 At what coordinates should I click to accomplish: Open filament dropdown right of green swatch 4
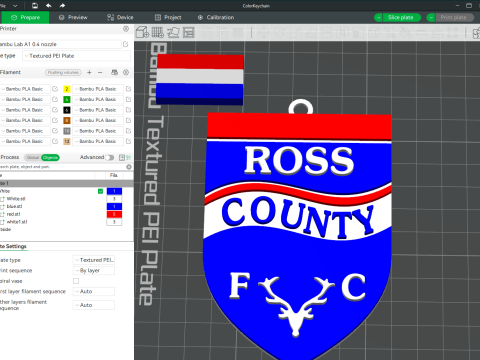pyautogui.click(x=98, y=99)
